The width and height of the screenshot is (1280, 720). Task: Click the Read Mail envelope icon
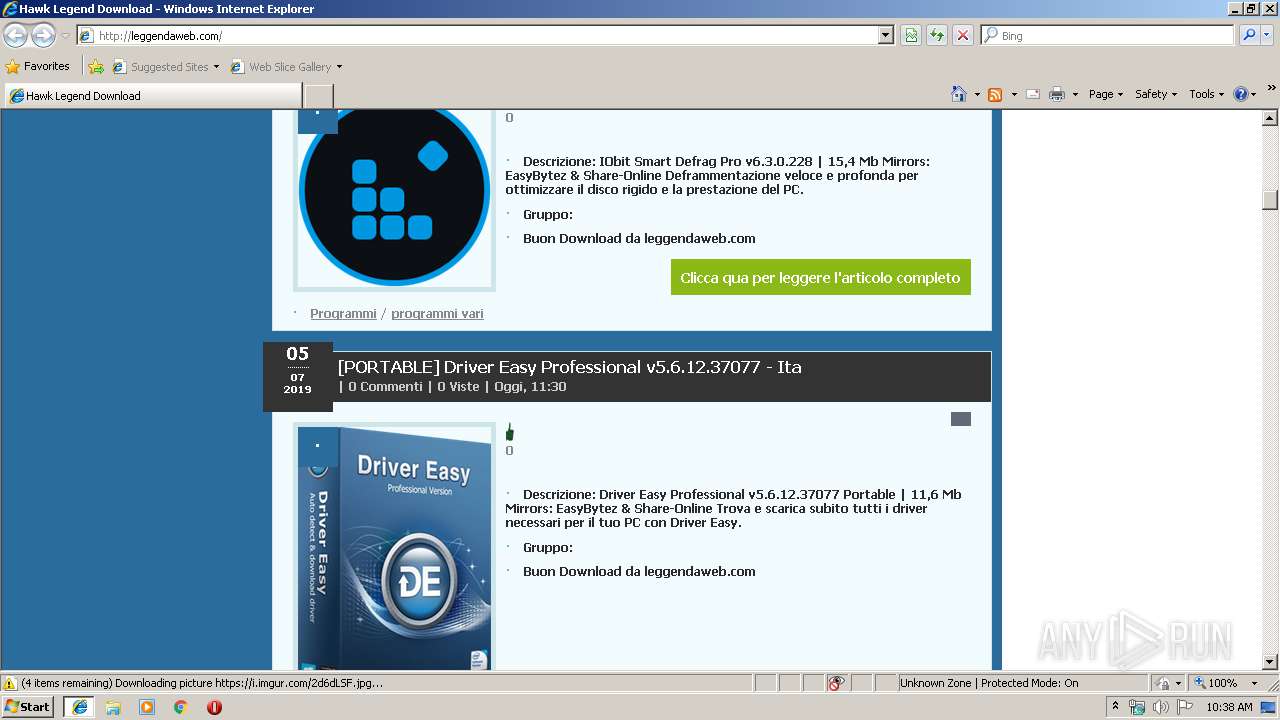[x=1033, y=94]
